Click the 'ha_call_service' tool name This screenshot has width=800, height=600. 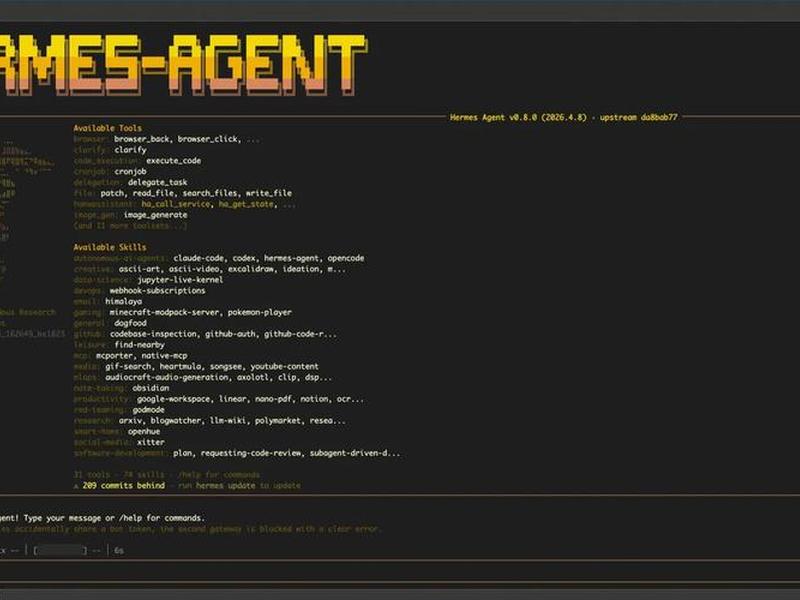pyautogui.click(x=176, y=204)
